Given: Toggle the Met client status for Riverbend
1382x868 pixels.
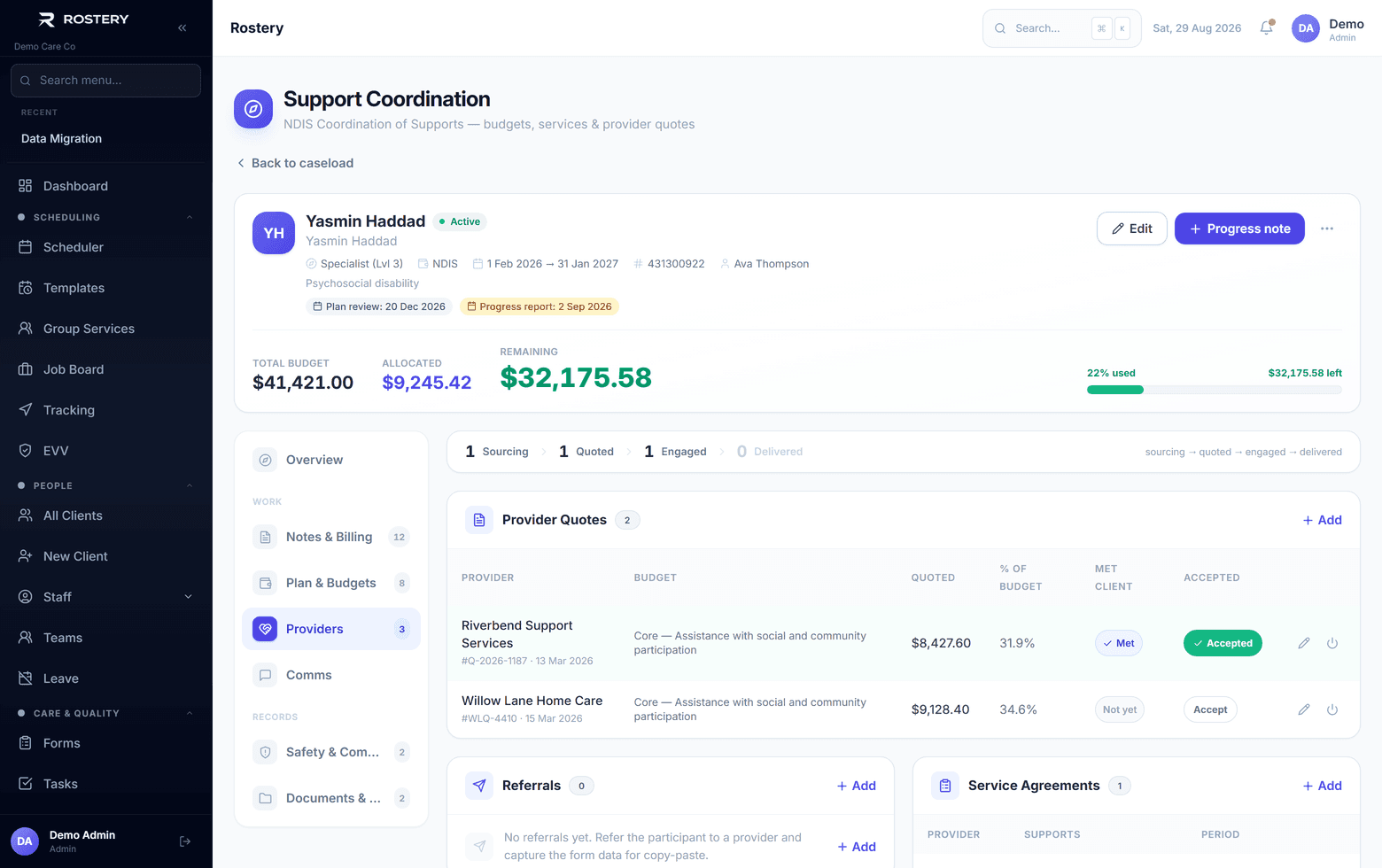Looking at the screenshot, I should coord(1118,643).
